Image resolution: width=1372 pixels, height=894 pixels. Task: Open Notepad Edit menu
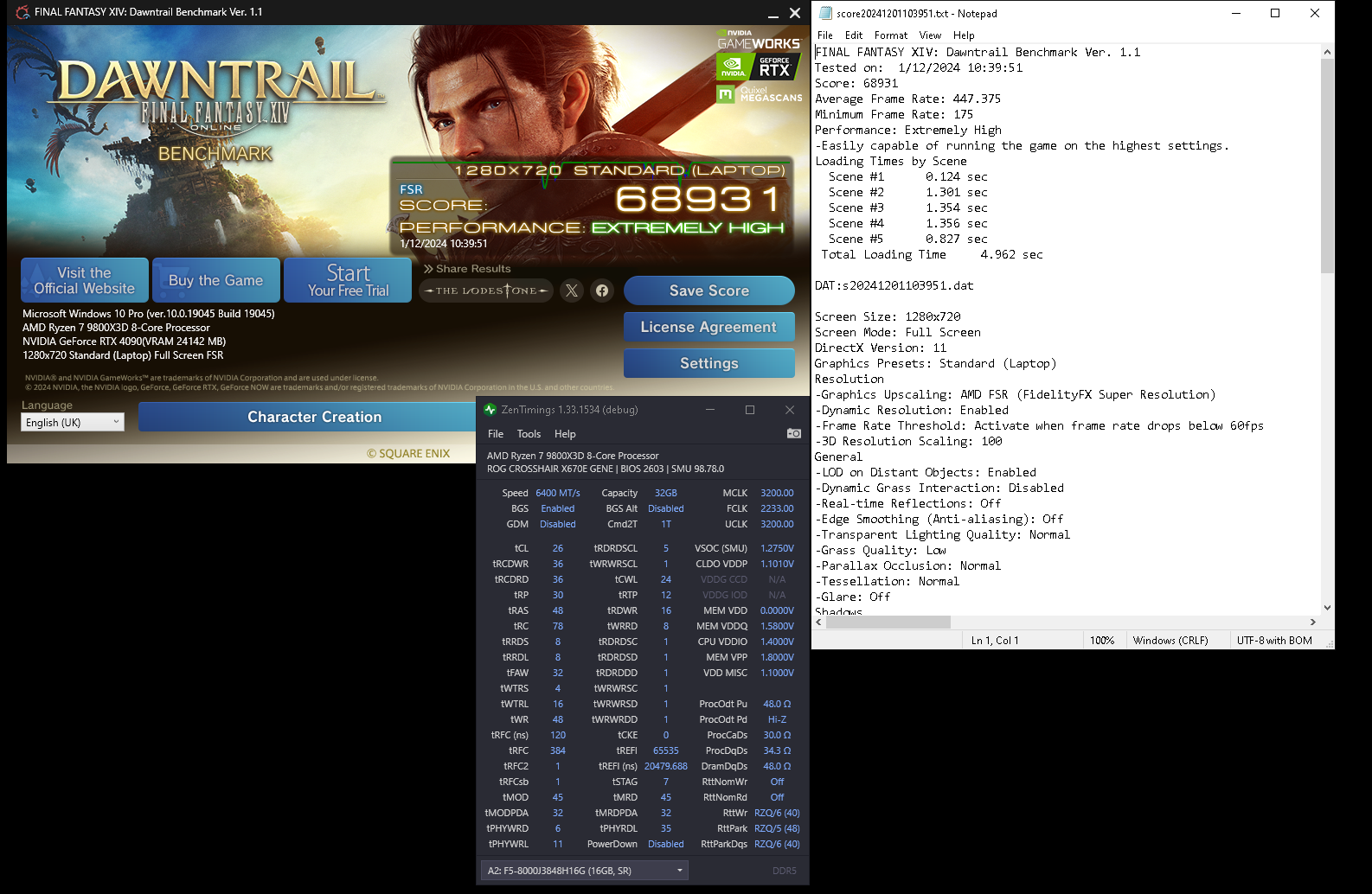(854, 35)
